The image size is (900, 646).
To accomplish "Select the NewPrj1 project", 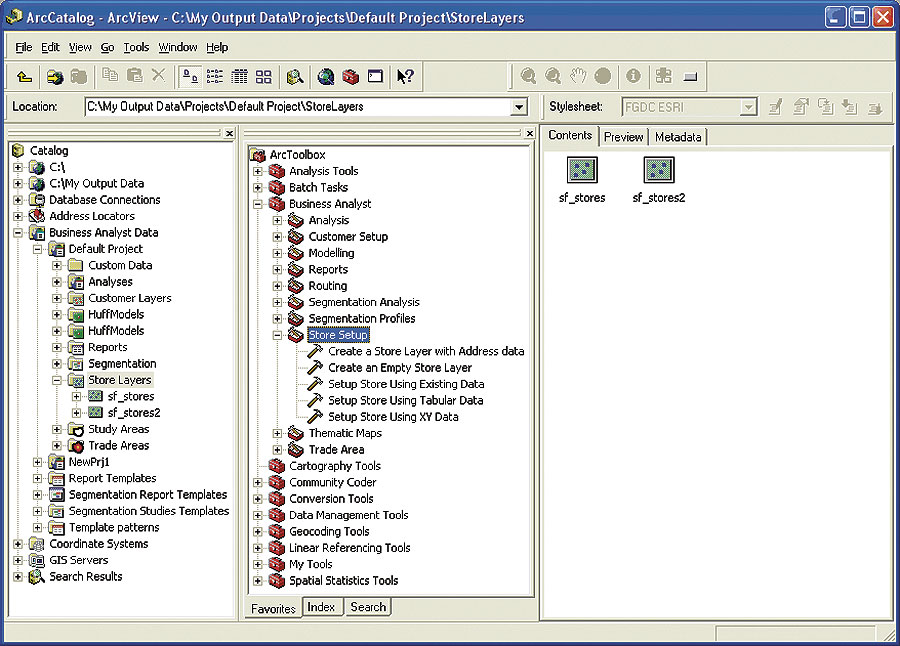I will point(89,462).
